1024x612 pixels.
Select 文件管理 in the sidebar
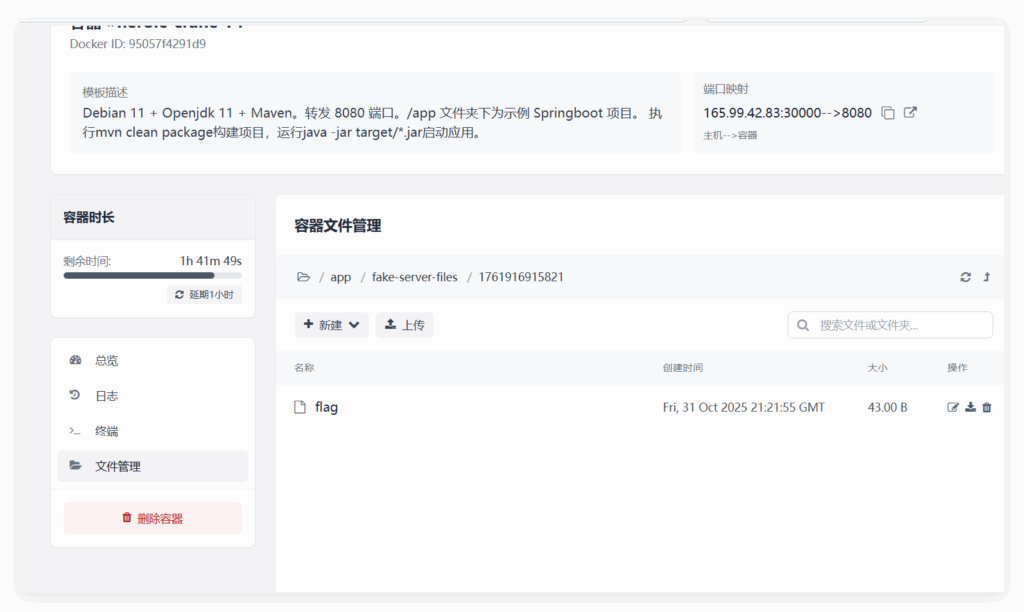[117, 466]
